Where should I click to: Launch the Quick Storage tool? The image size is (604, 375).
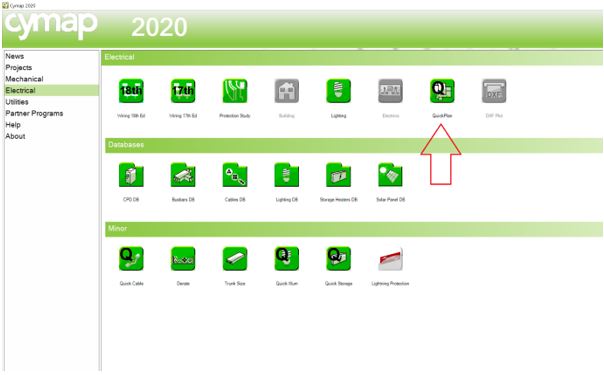click(x=339, y=259)
